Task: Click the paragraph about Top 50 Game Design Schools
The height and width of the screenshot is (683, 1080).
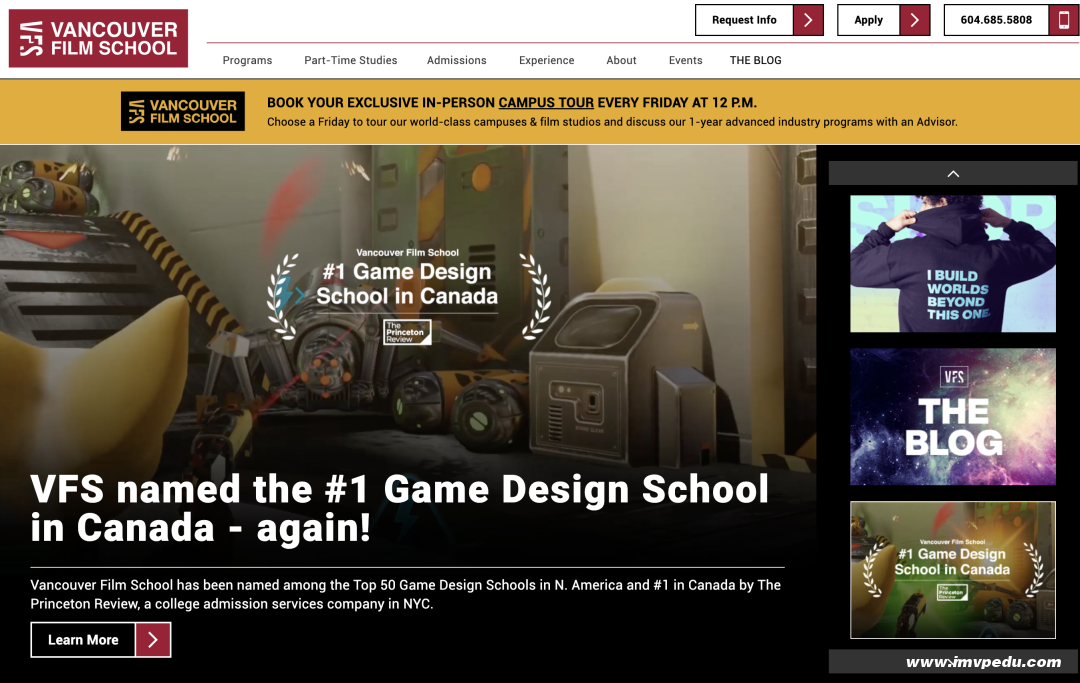Action: click(406, 594)
